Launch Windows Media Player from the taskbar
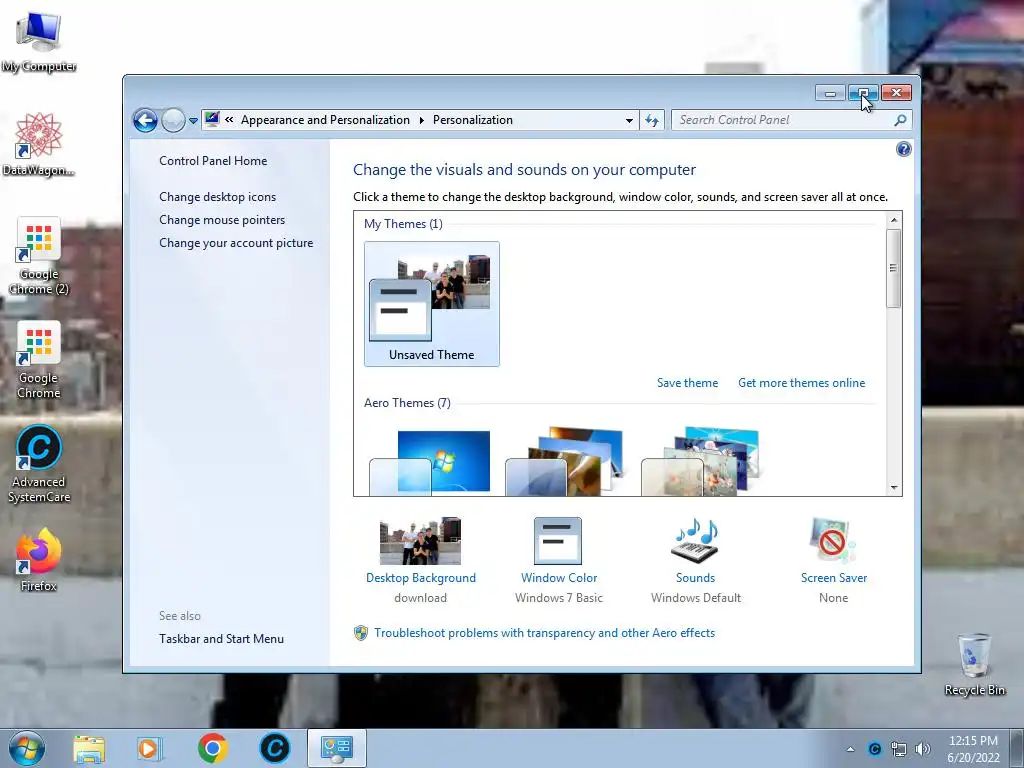Image resolution: width=1024 pixels, height=768 pixels. [149, 748]
